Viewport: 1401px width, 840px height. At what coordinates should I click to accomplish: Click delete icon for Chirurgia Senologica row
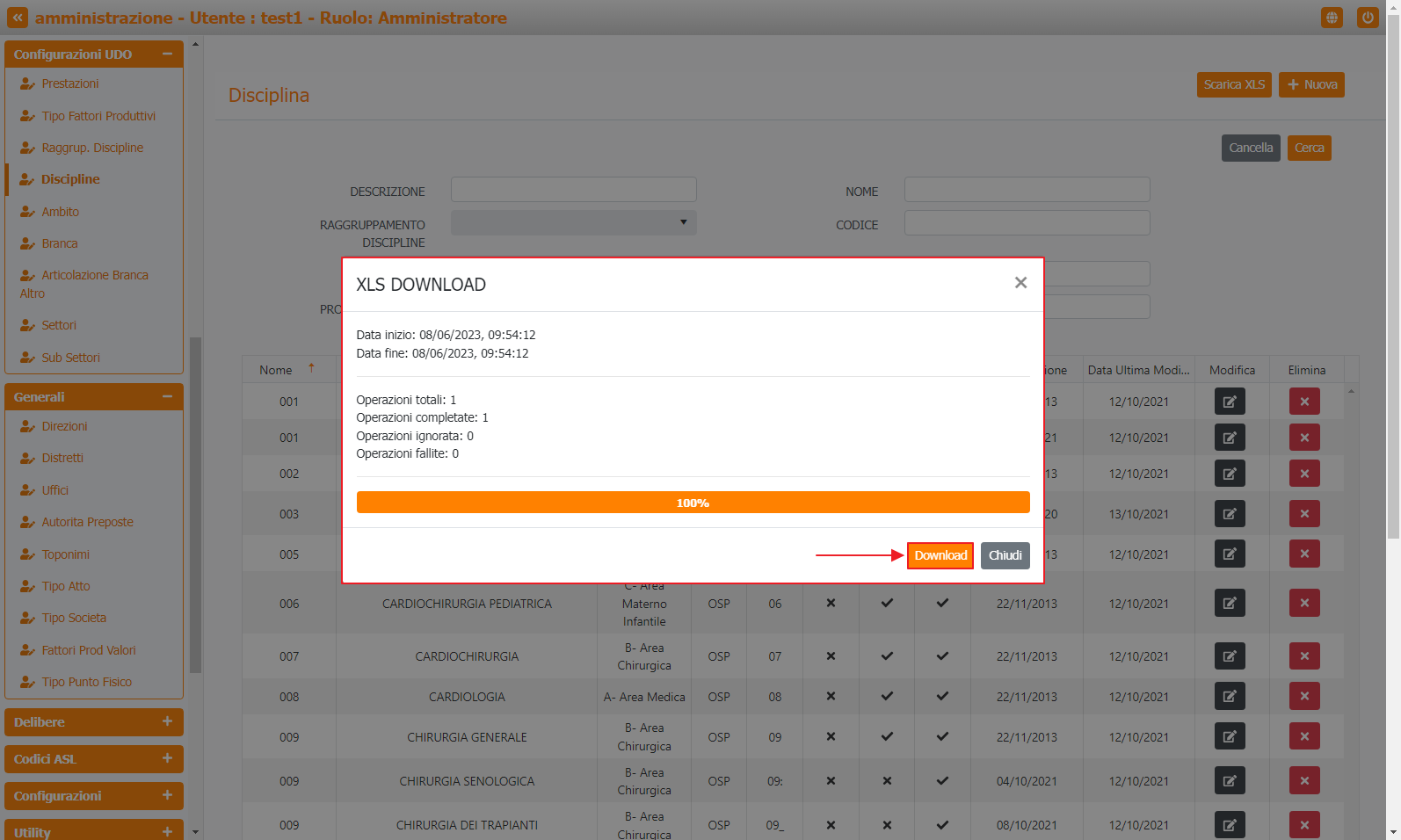(x=1303, y=781)
